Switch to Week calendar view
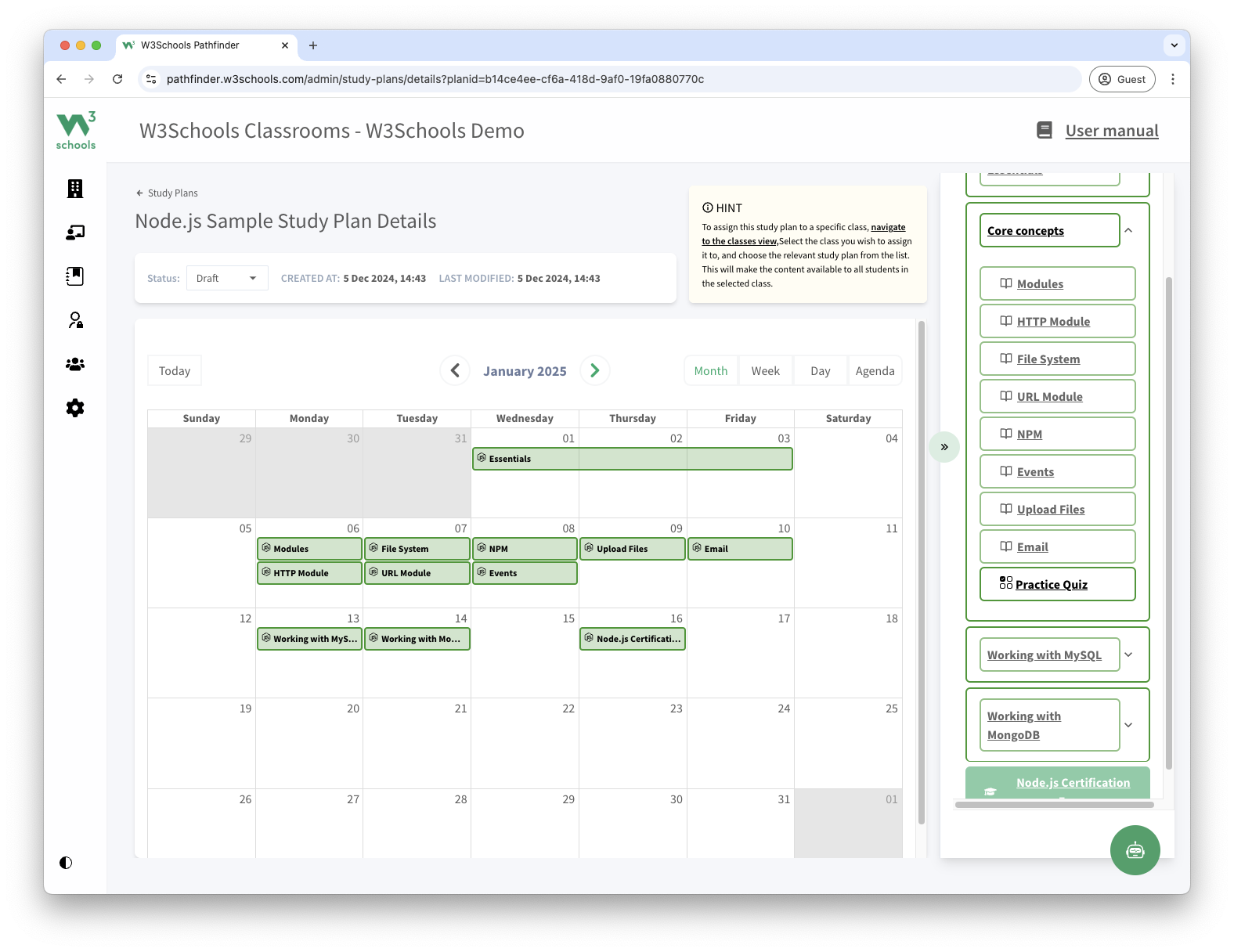Viewport: 1234px width, 952px height. click(765, 371)
